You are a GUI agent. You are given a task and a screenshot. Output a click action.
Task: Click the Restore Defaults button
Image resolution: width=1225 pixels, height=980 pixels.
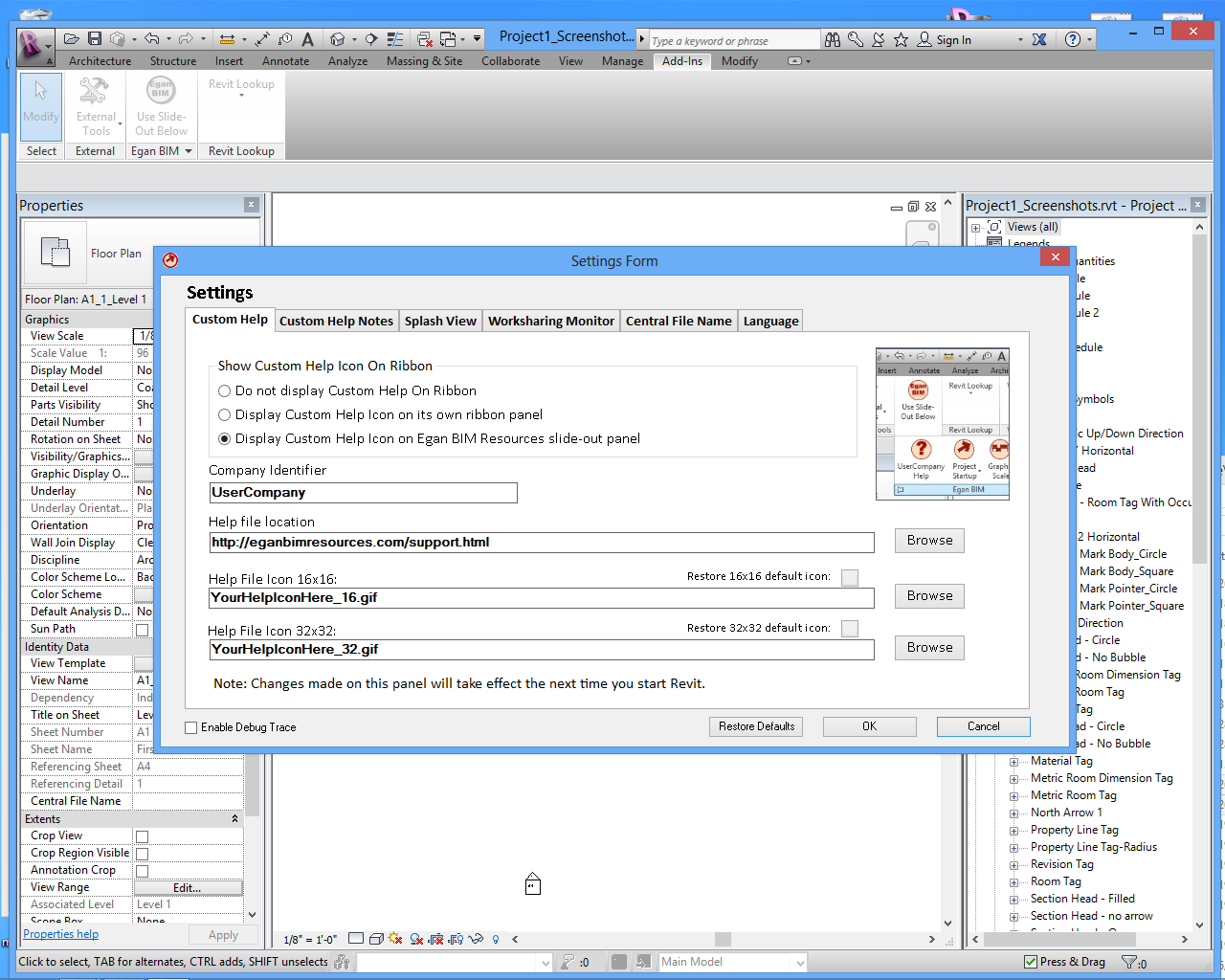click(756, 727)
